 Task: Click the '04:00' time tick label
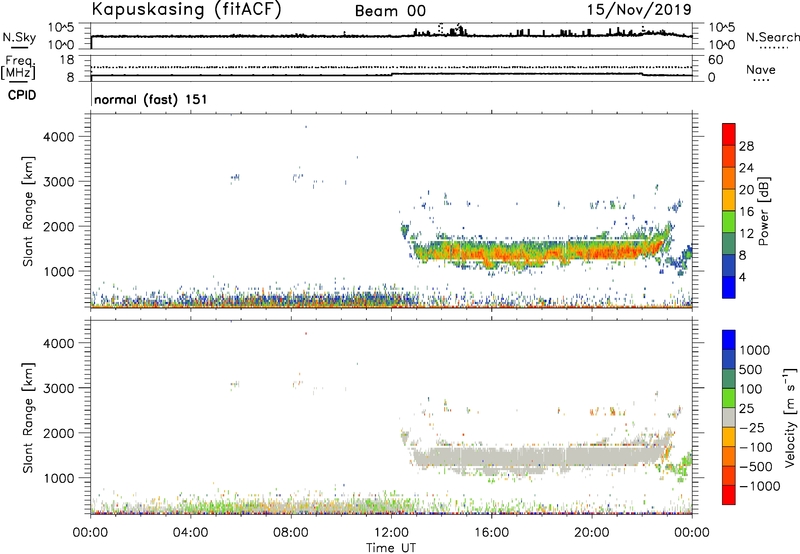191,533
